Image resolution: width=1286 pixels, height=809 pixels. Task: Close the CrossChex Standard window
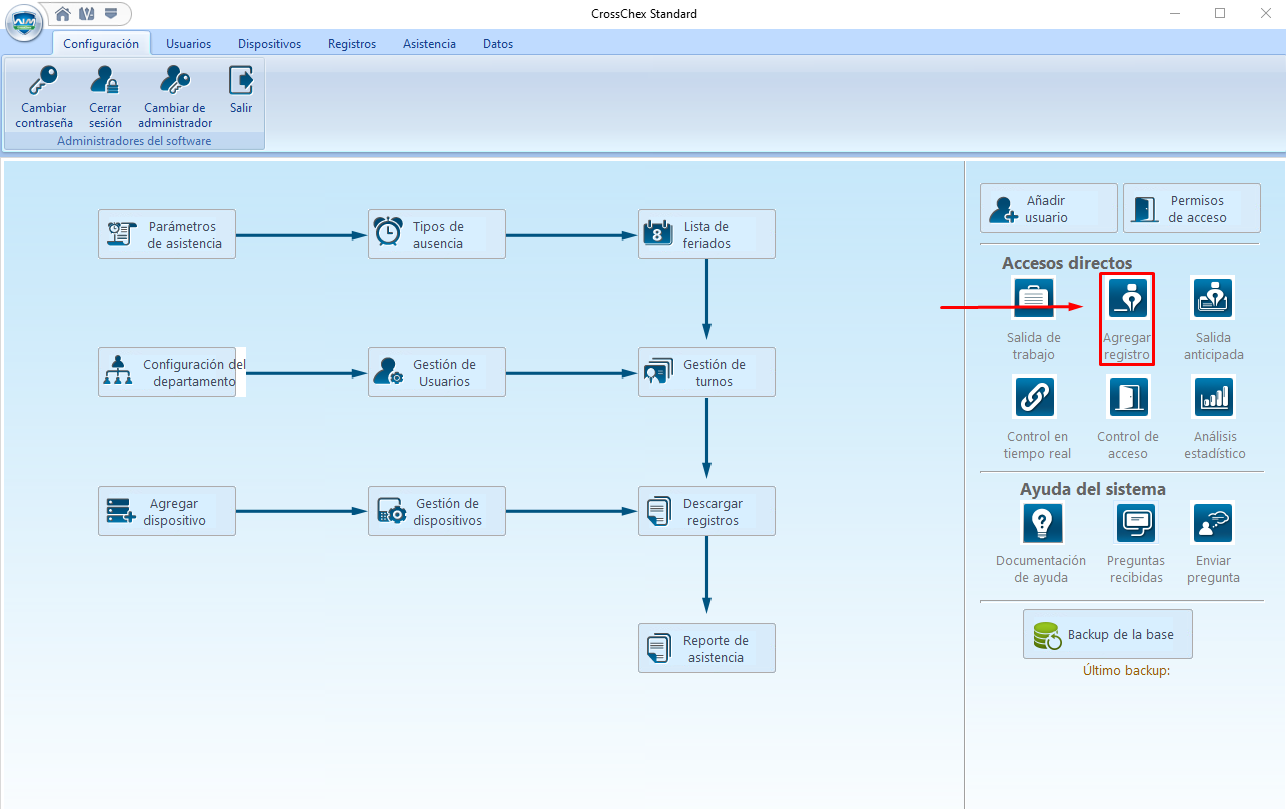pos(1265,13)
